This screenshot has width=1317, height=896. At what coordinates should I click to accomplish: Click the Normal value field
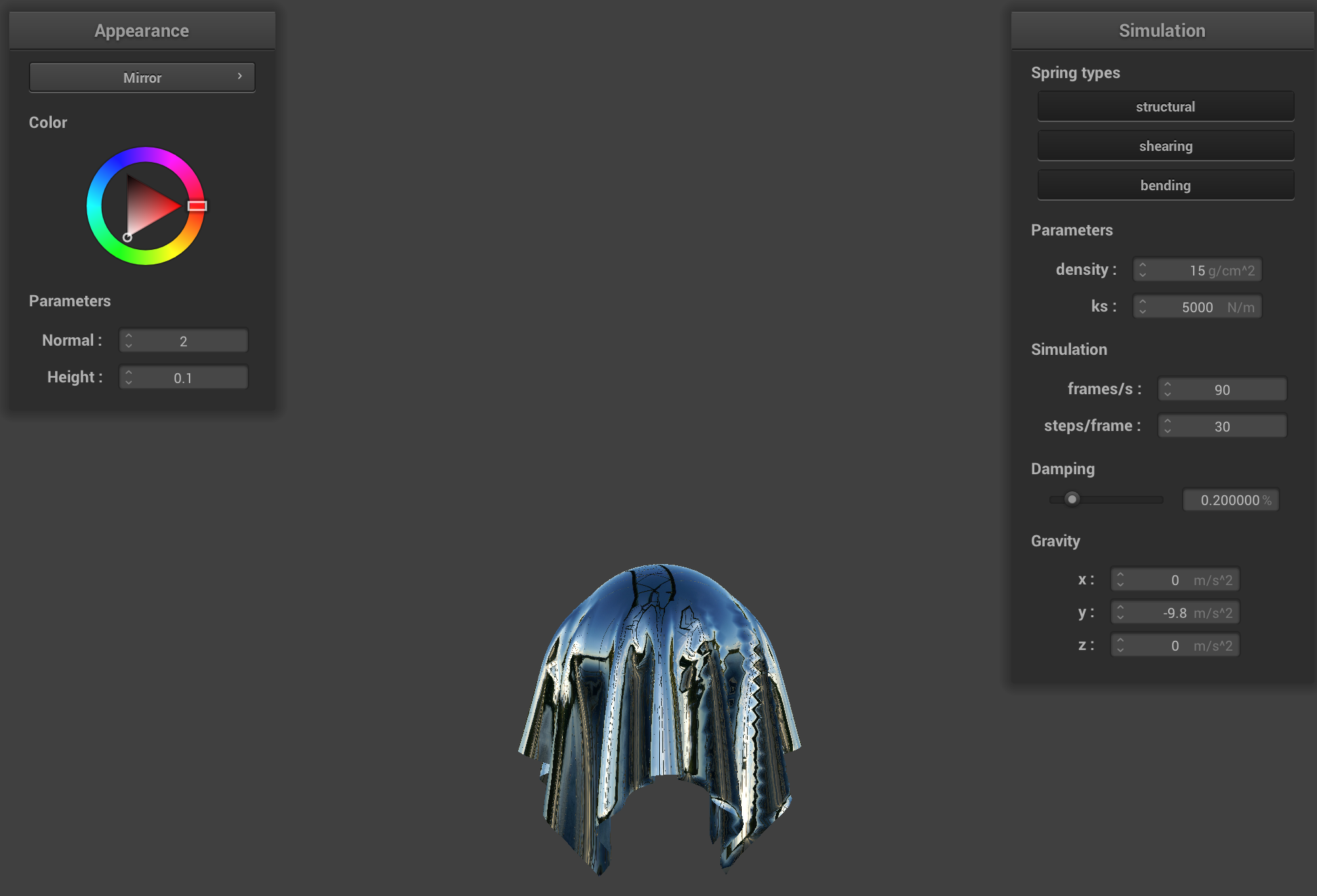pyautogui.click(x=184, y=340)
